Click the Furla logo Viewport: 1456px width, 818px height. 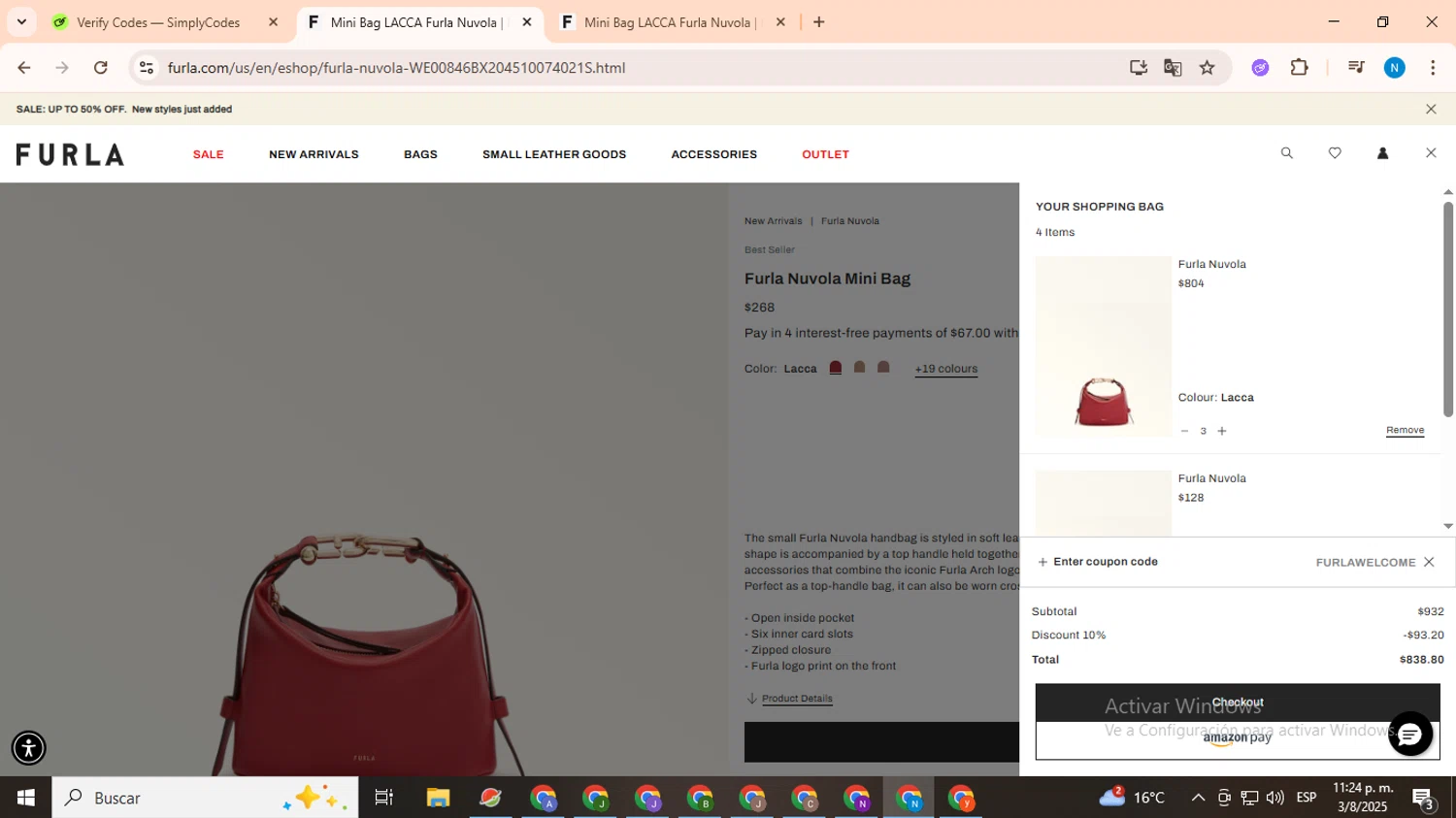[70, 154]
